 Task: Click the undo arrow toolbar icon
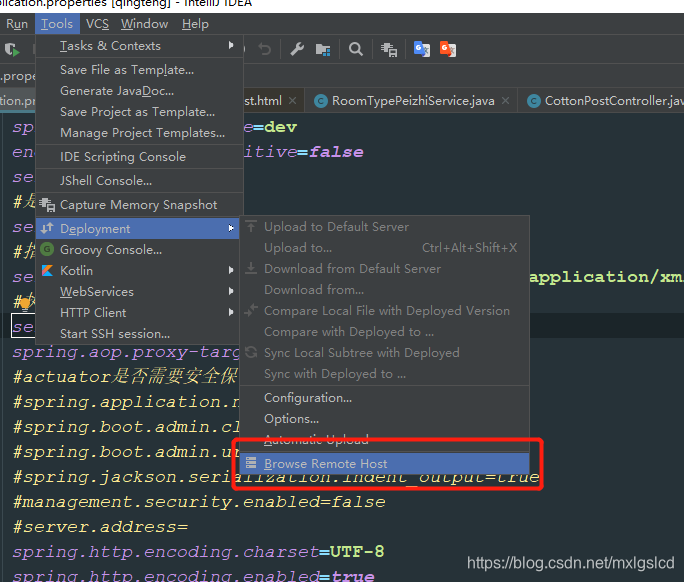click(264, 49)
